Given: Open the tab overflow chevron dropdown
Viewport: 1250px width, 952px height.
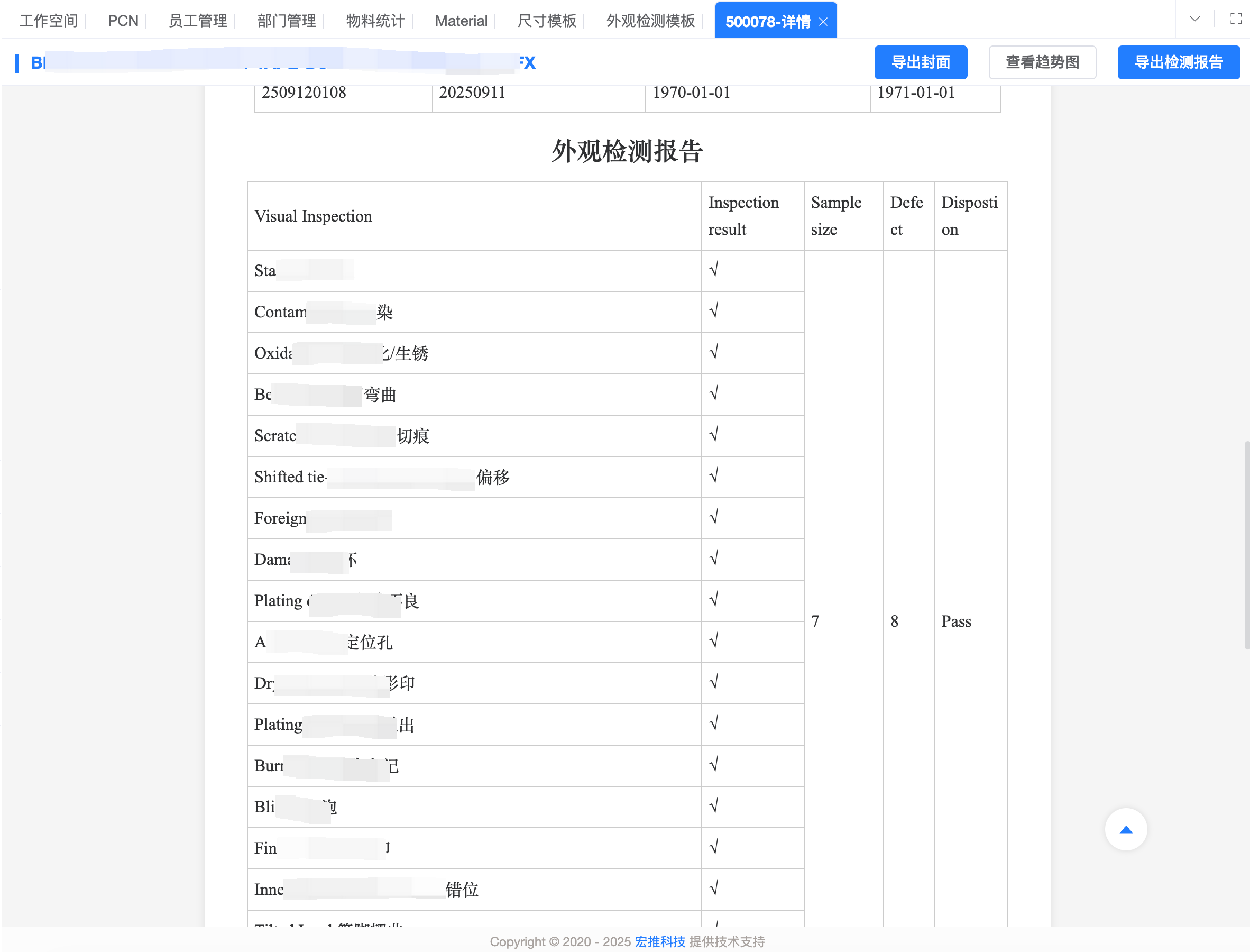Looking at the screenshot, I should pyautogui.click(x=1195, y=19).
